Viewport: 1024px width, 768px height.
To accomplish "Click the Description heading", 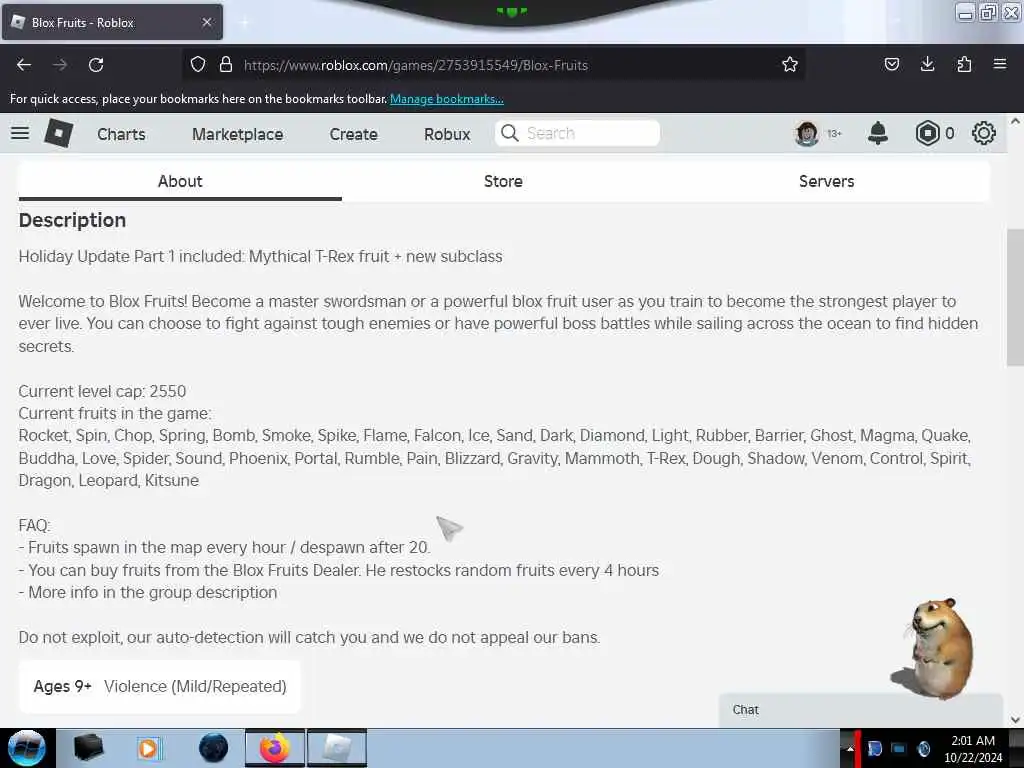I will tap(72, 220).
